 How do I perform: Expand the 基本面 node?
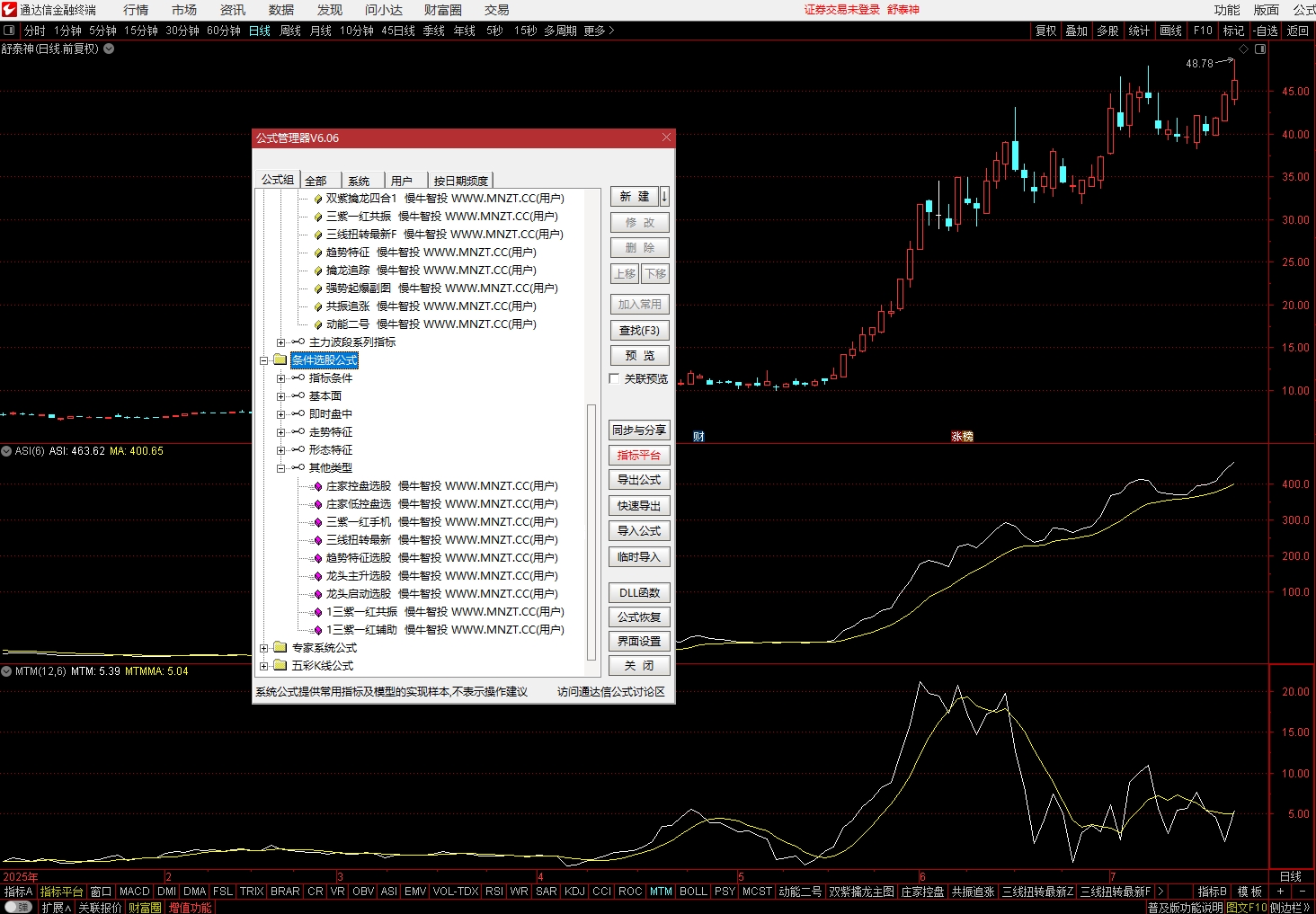click(280, 396)
